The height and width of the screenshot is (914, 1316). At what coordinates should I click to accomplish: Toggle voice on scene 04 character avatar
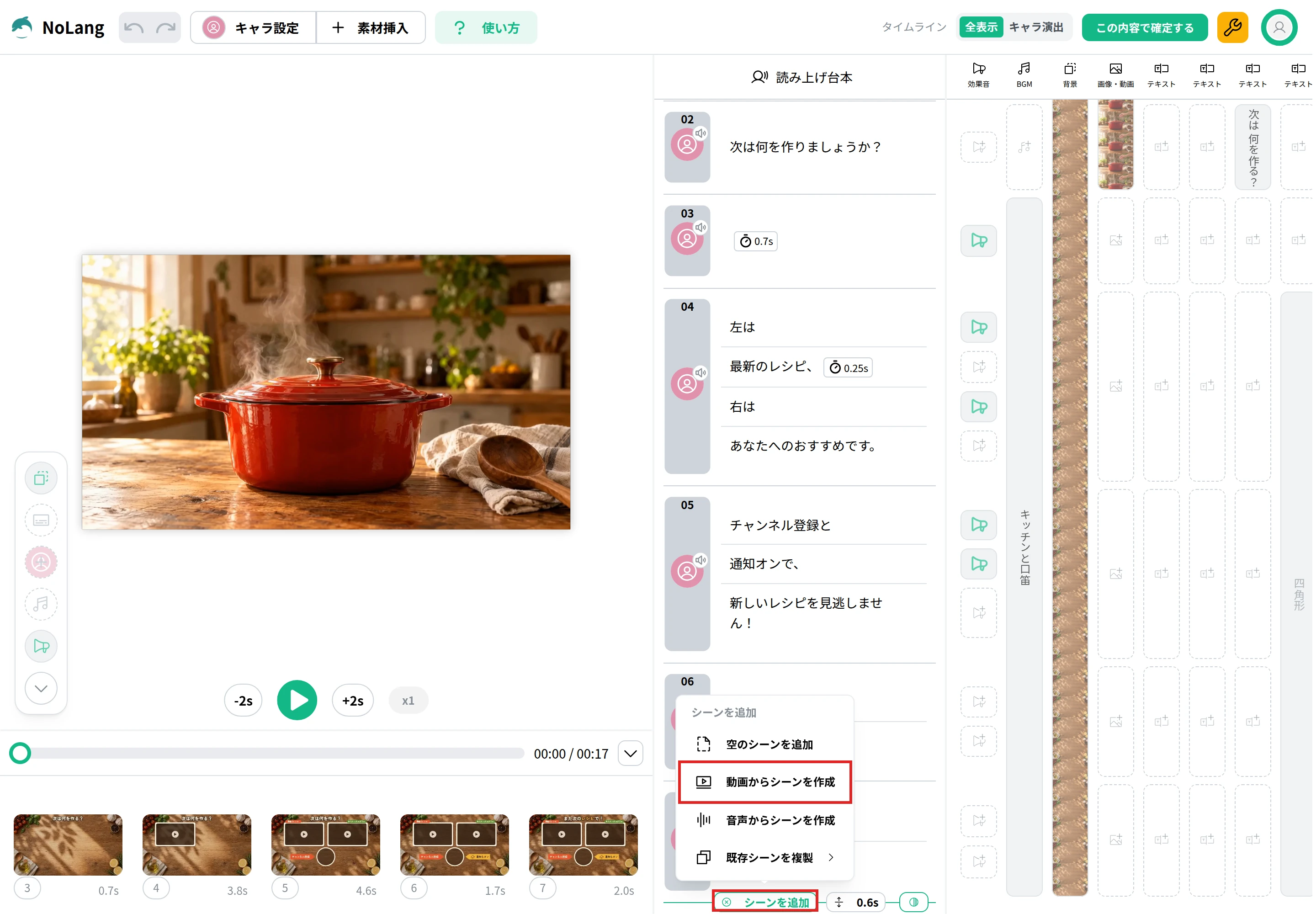click(x=700, y=373)
